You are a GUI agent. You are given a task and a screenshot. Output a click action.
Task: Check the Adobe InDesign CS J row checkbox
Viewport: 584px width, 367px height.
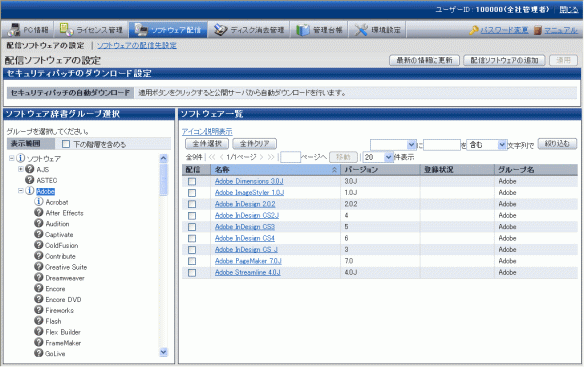(x=192, y=250)
